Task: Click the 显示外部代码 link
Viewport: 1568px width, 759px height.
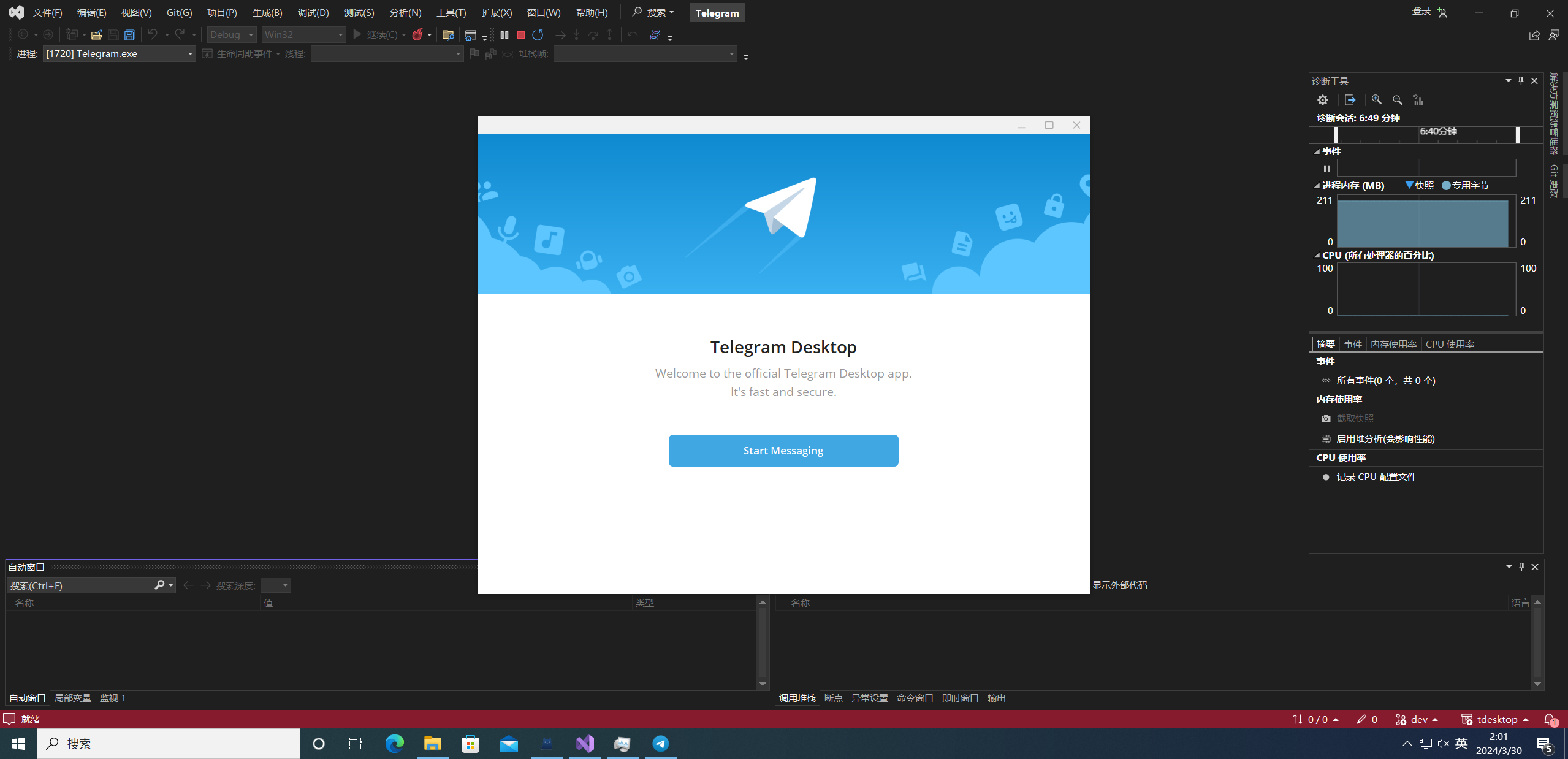Action: (x=1119, y=585)
